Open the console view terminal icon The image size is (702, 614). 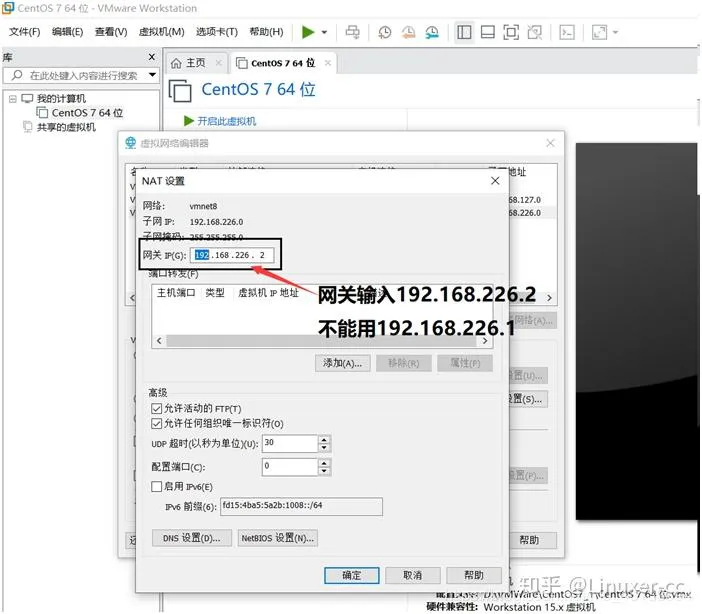[x=567, y=32]
